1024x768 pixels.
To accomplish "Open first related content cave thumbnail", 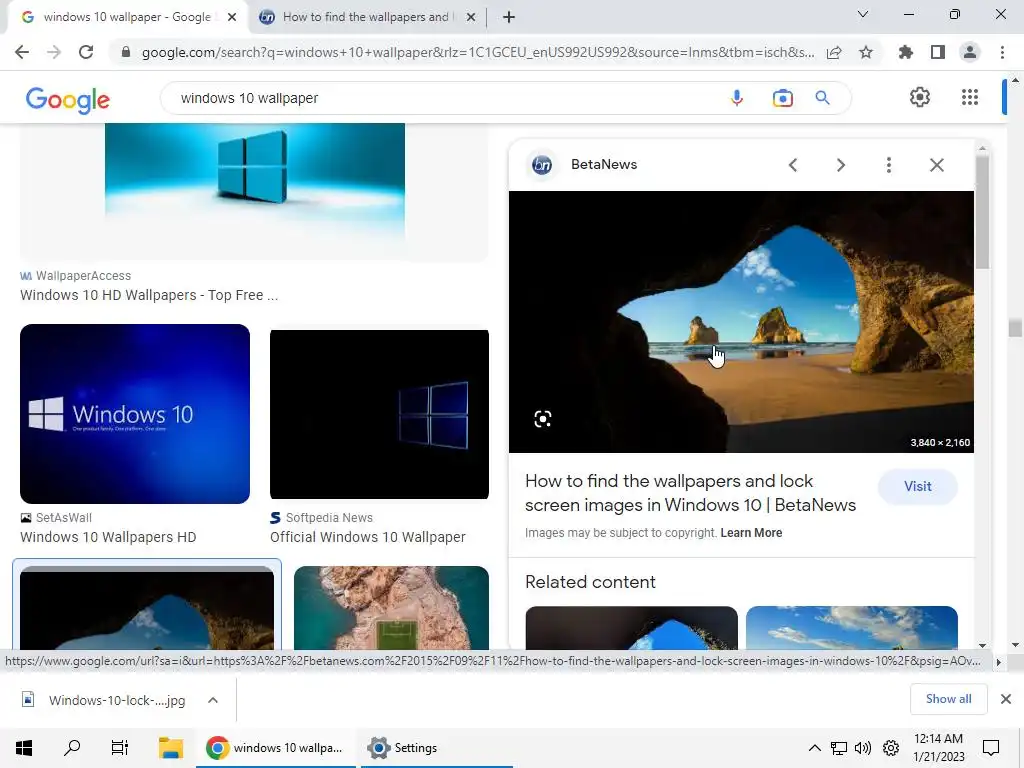I will tap(632, 628).
